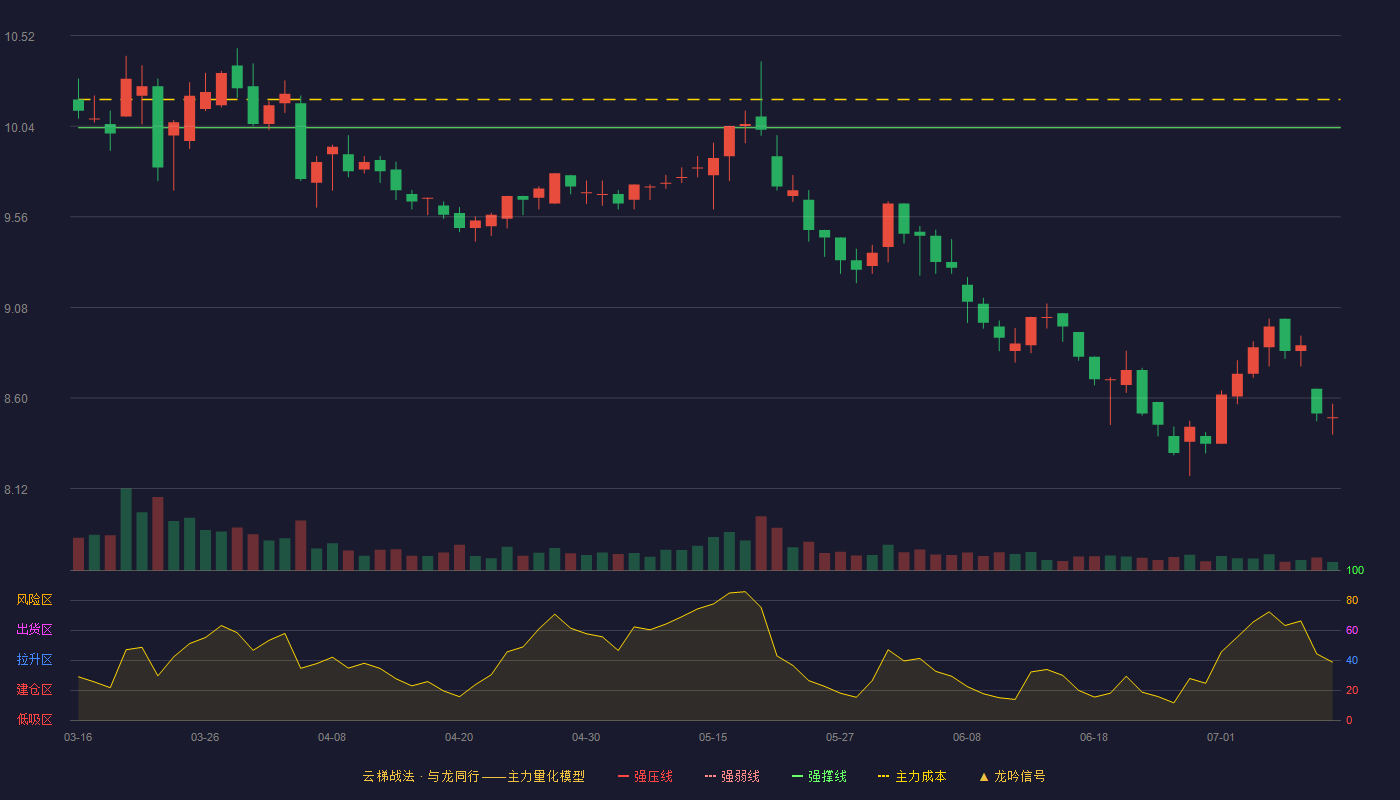
Task: Click the 10.04 price axis label
Action: pos(19,128)
